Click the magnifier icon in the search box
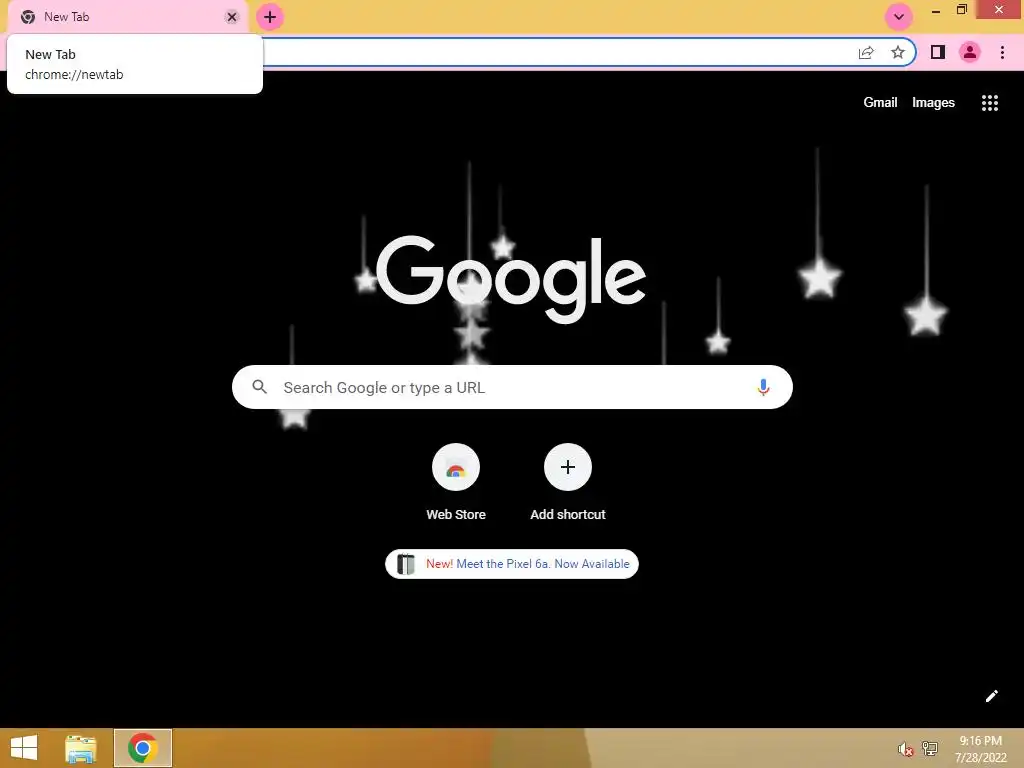Viewport: 1024px width, 768px height. [x=259, y=387]
